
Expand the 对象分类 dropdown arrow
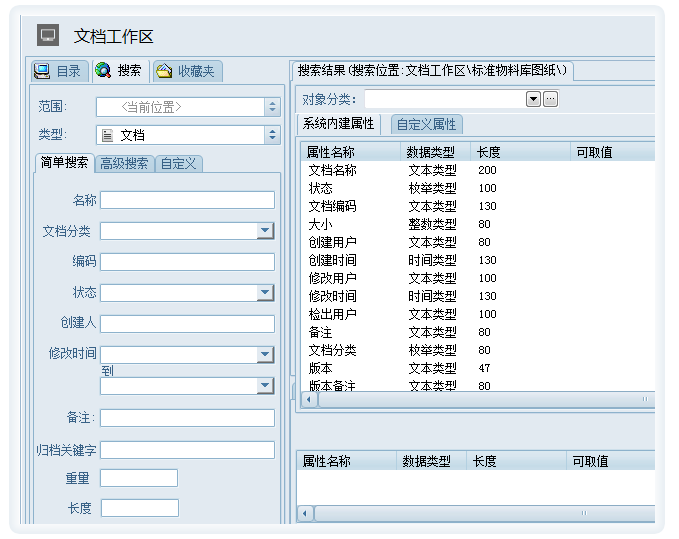tap(533, 99)
